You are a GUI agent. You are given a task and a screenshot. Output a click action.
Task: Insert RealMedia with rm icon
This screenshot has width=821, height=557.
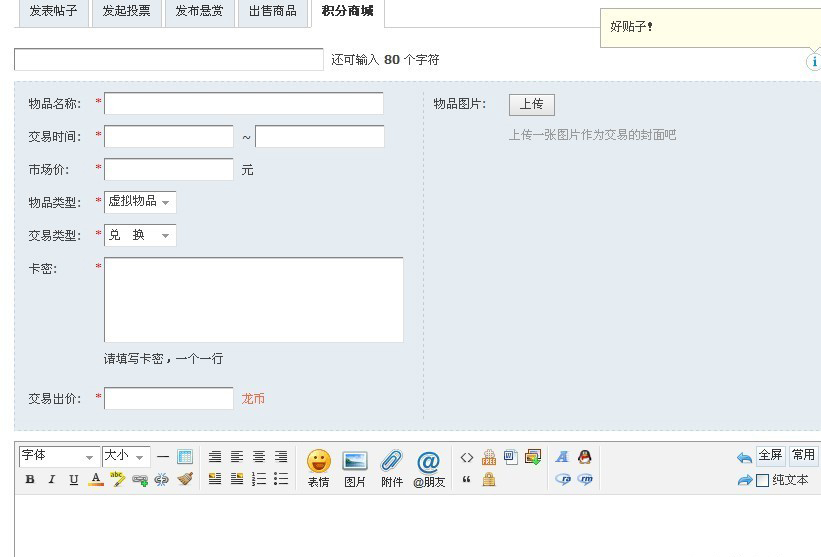pos(585,479)
